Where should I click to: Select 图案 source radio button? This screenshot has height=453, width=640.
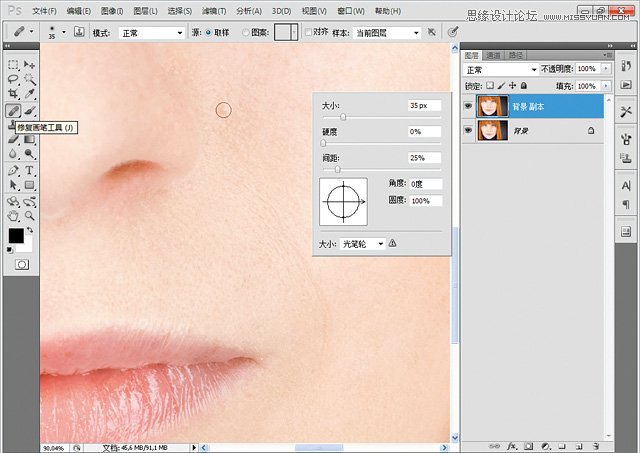(x=246, y=32)
